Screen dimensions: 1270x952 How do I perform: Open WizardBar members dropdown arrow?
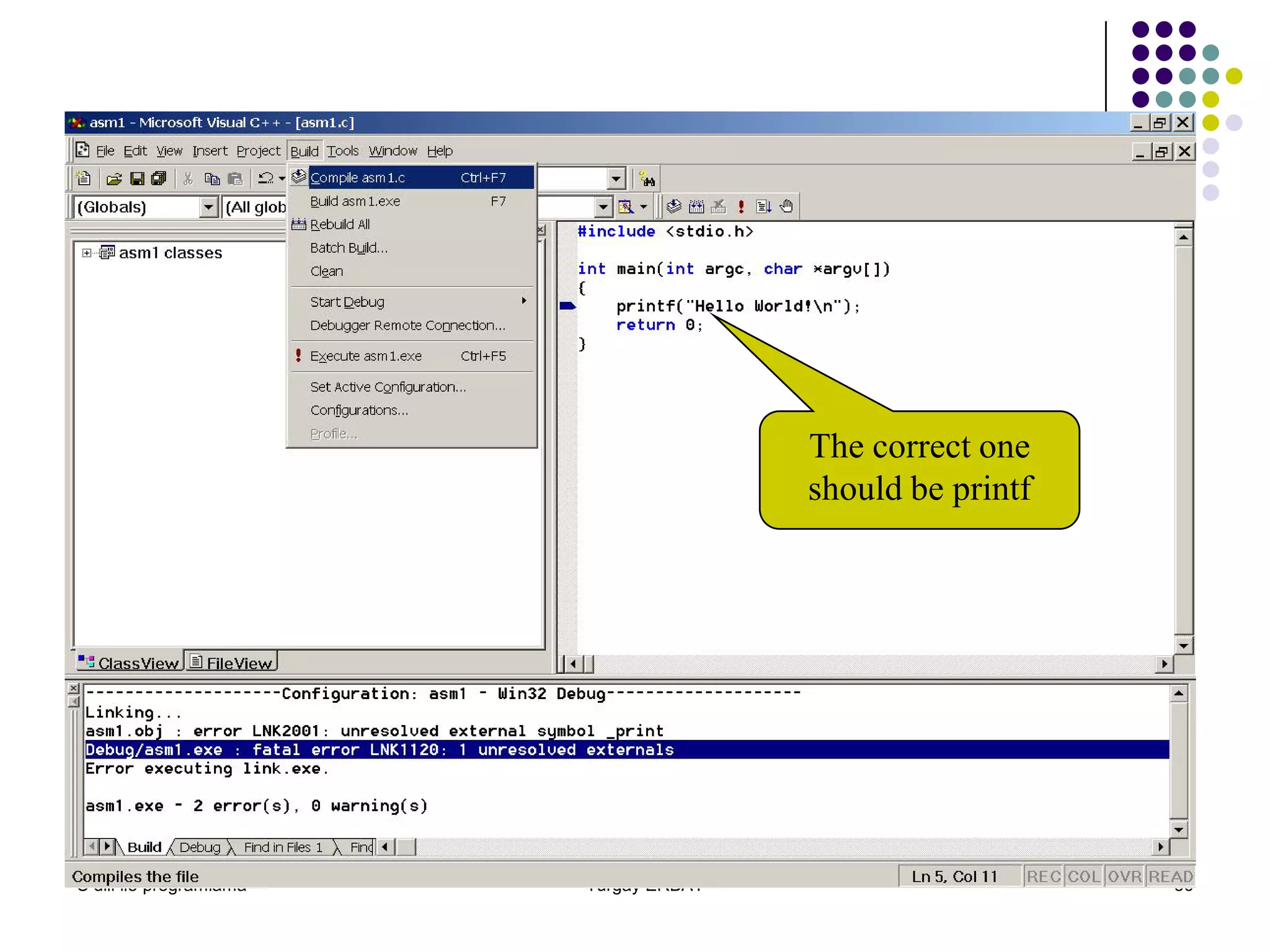tap(603, 207)
